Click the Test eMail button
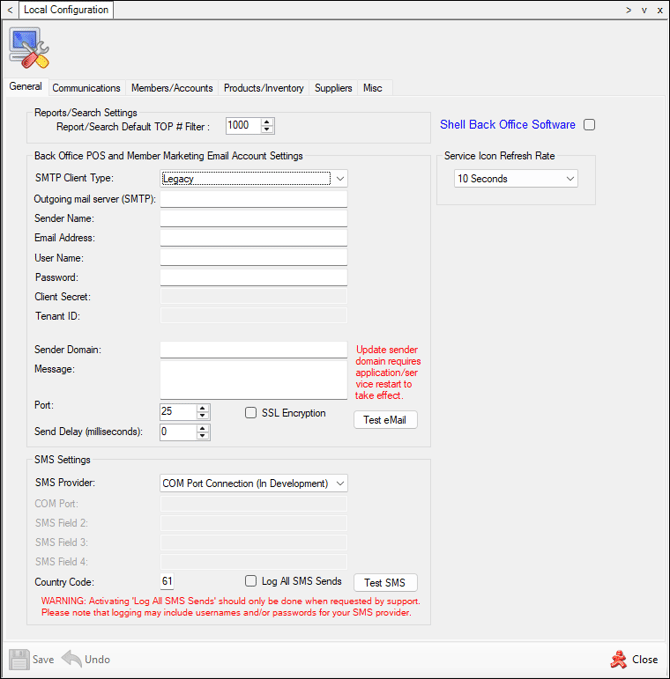The height and width of the screenshot is (679, 670). click(385, 420)
